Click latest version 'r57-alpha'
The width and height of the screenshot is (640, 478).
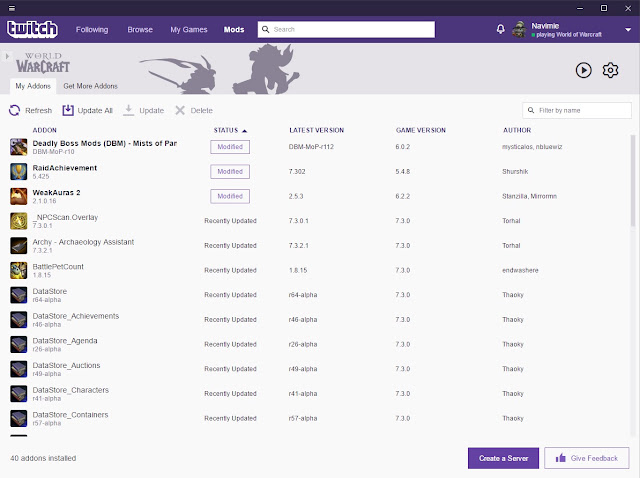[302, 418]
